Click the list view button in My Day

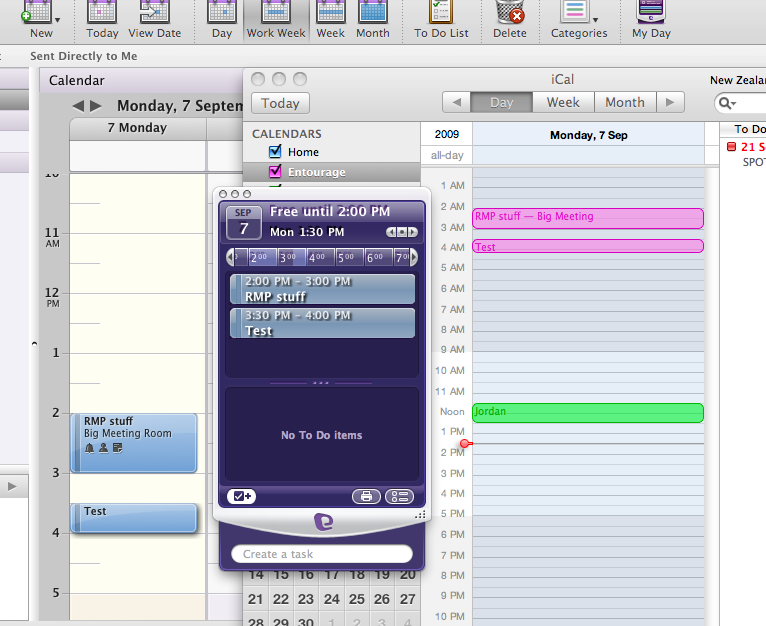[x=400, y=496]
